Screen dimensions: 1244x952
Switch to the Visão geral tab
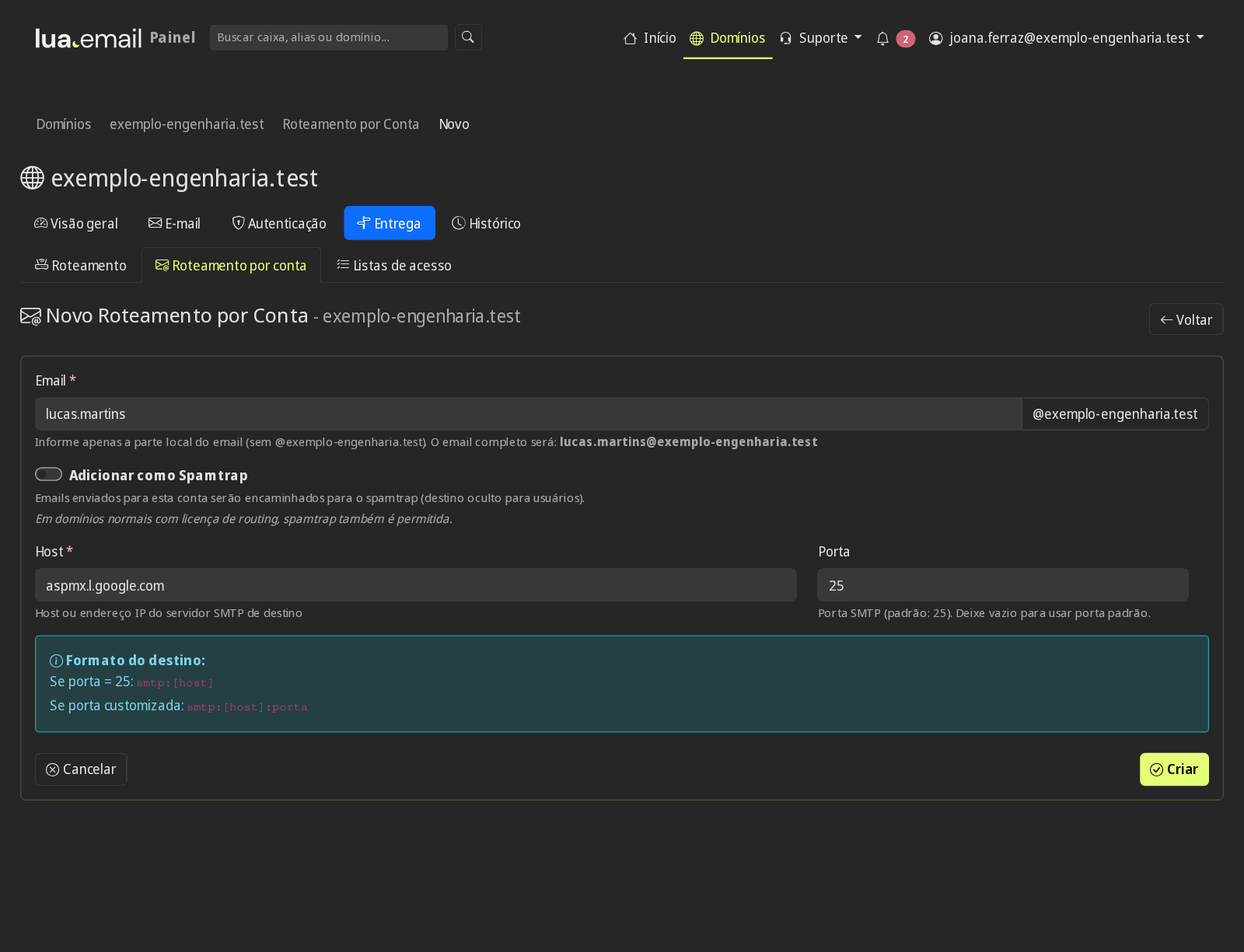[76, 223]
